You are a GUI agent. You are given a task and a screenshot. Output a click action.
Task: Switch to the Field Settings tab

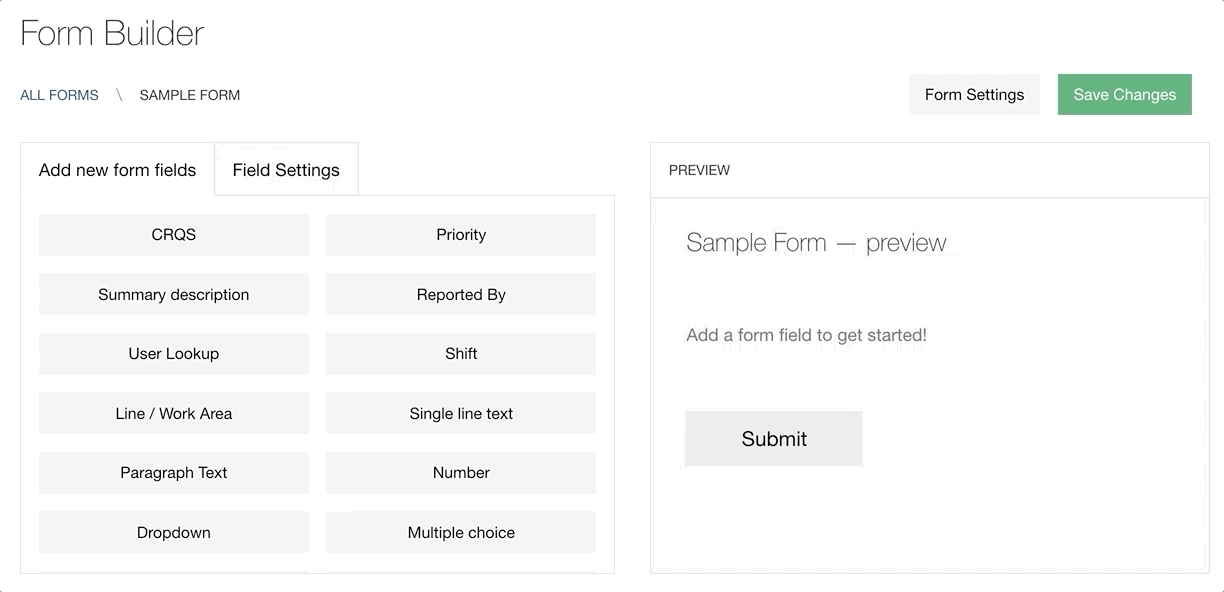point(286,170)
